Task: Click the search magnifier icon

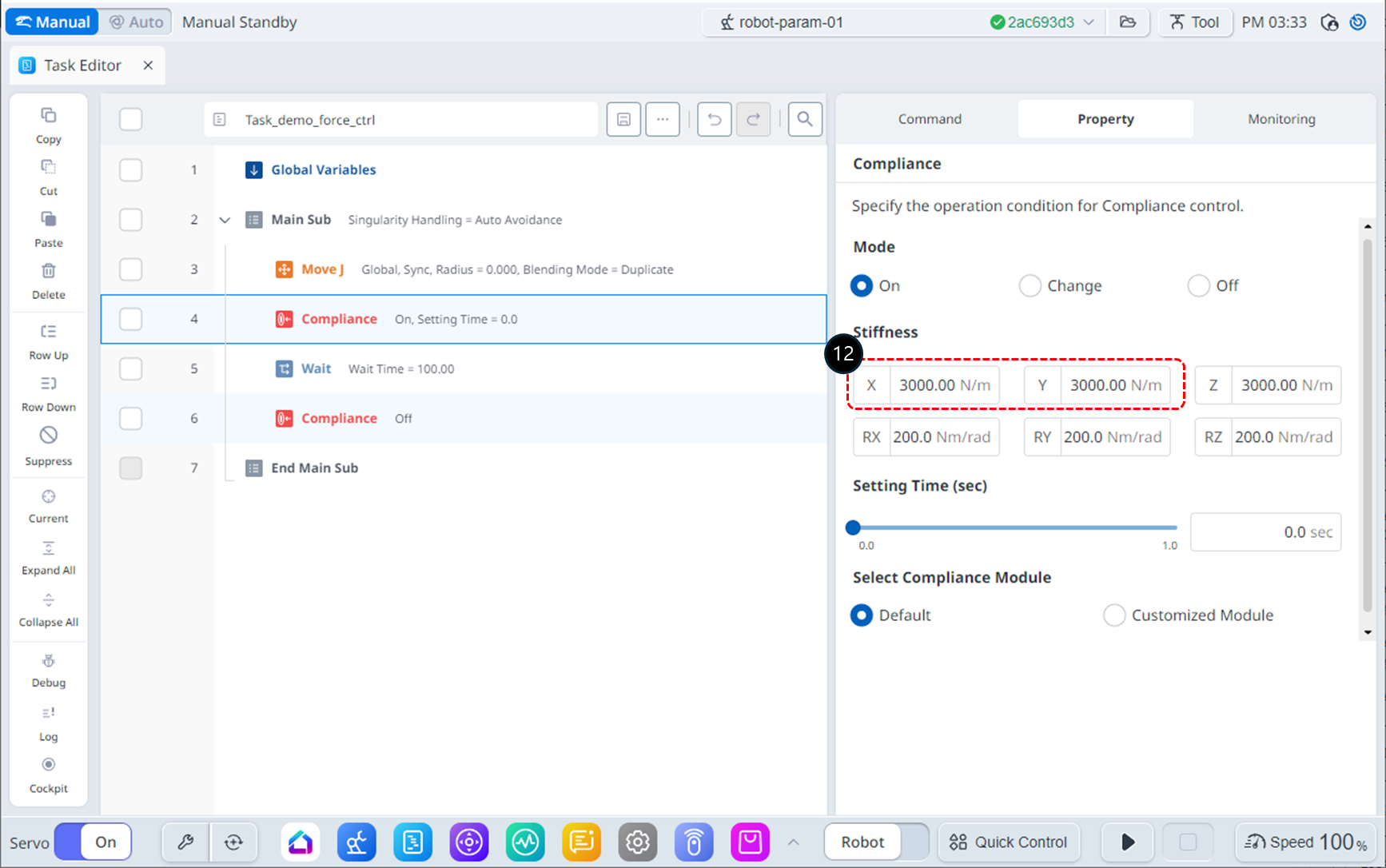Action: click(x=804, y=119)
